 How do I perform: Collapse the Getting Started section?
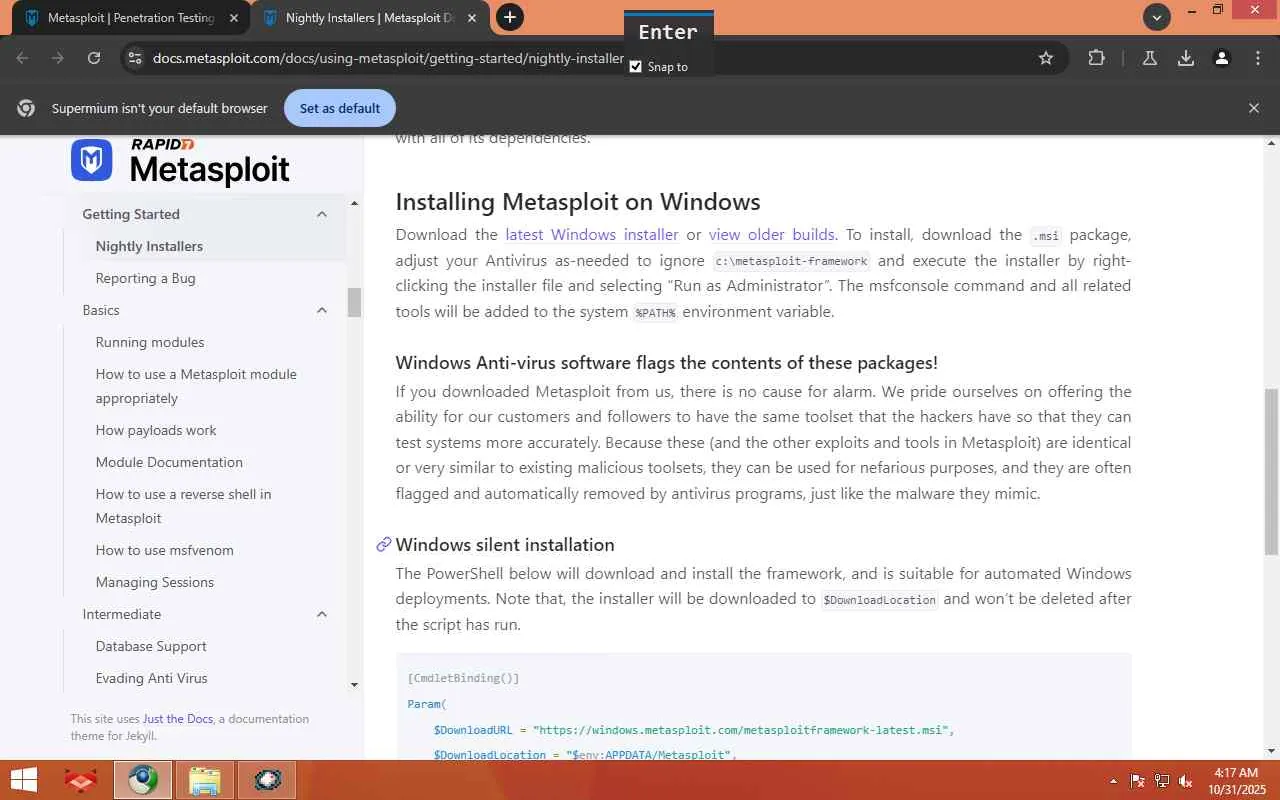pos(322,214)
